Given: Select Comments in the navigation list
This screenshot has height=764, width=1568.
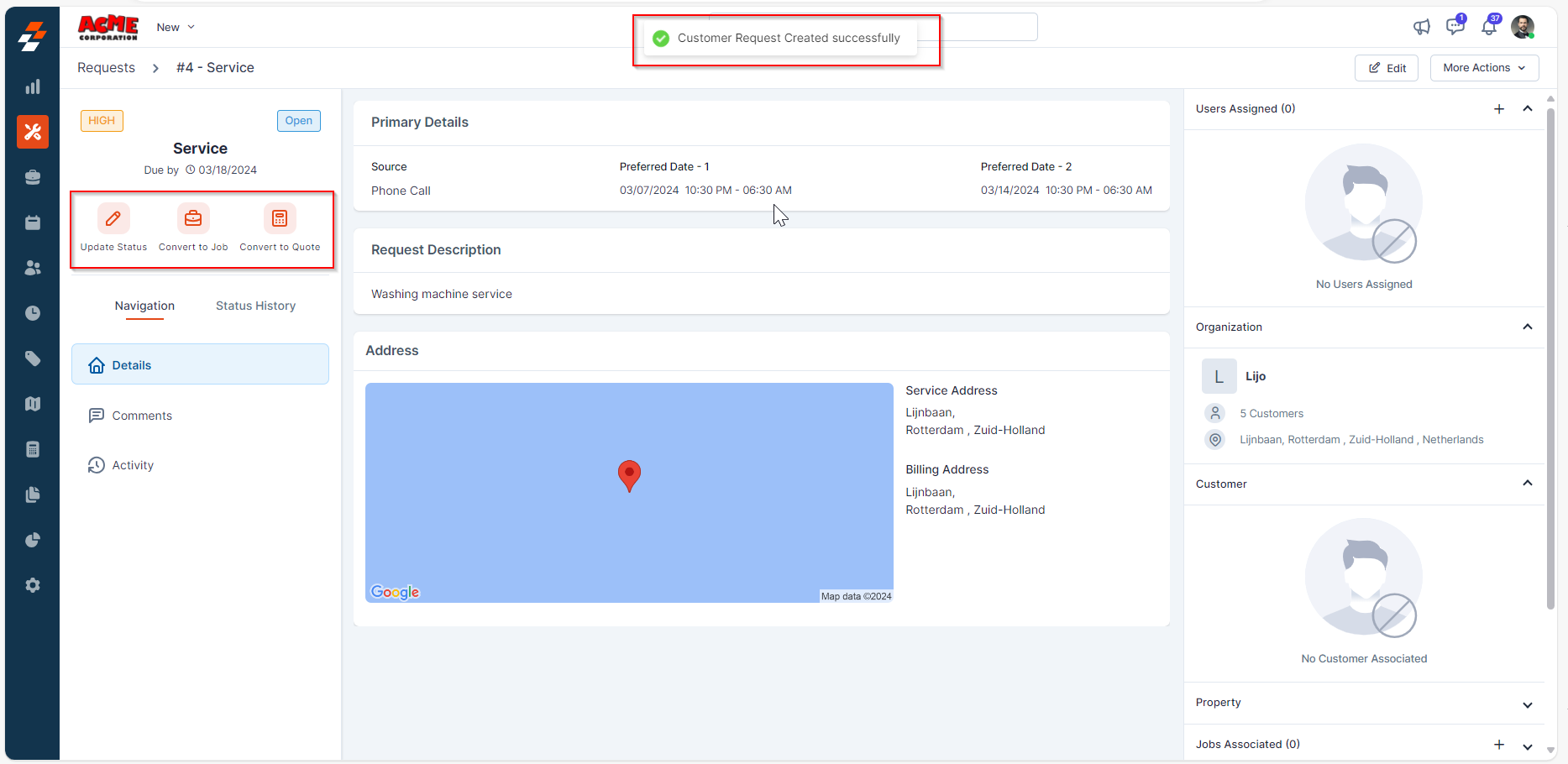Looking at the screenshot, I should coord(142,416).
